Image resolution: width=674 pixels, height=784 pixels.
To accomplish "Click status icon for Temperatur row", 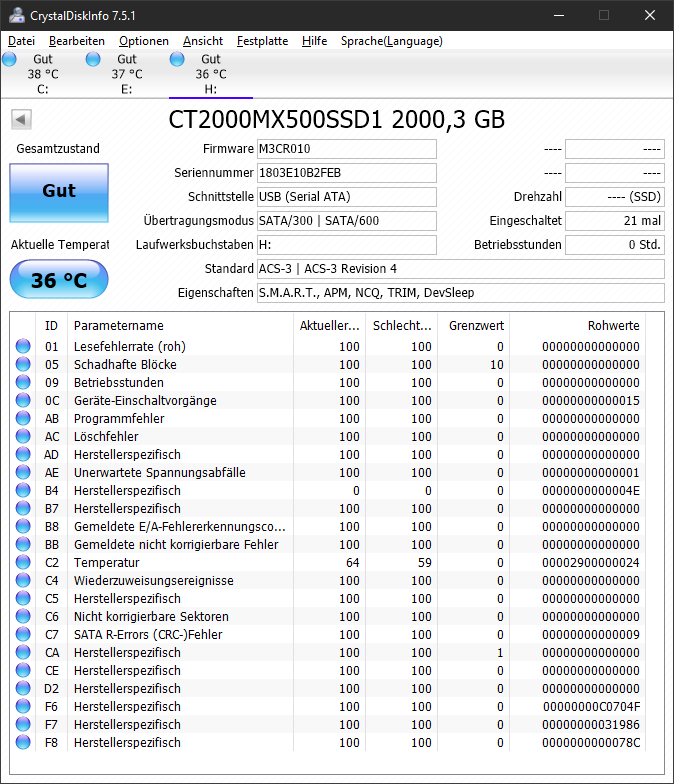I will [23, 562].
